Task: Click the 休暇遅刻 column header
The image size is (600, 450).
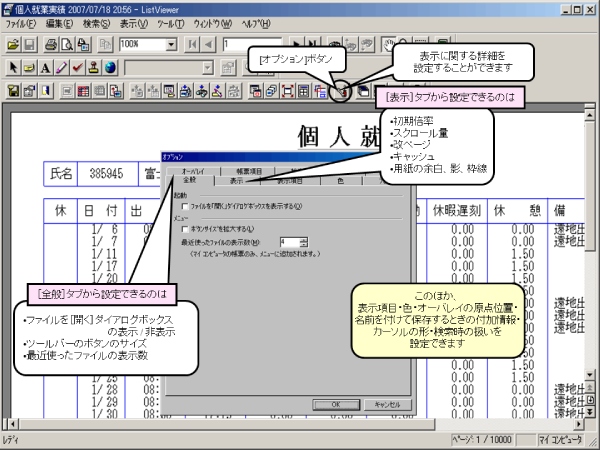Action: pyautogui.click(x=457, y=211)
